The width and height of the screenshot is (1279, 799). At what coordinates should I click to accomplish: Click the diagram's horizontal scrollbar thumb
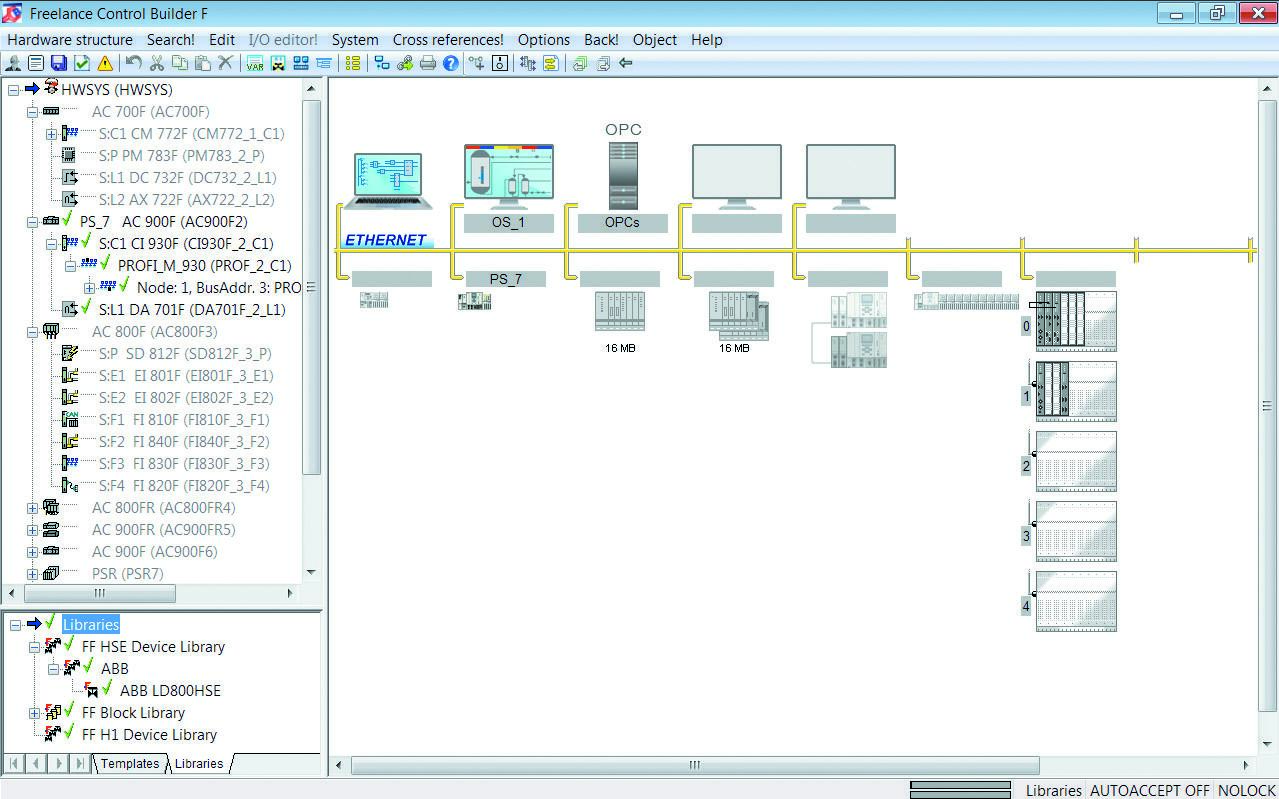[x=694, y=765]
